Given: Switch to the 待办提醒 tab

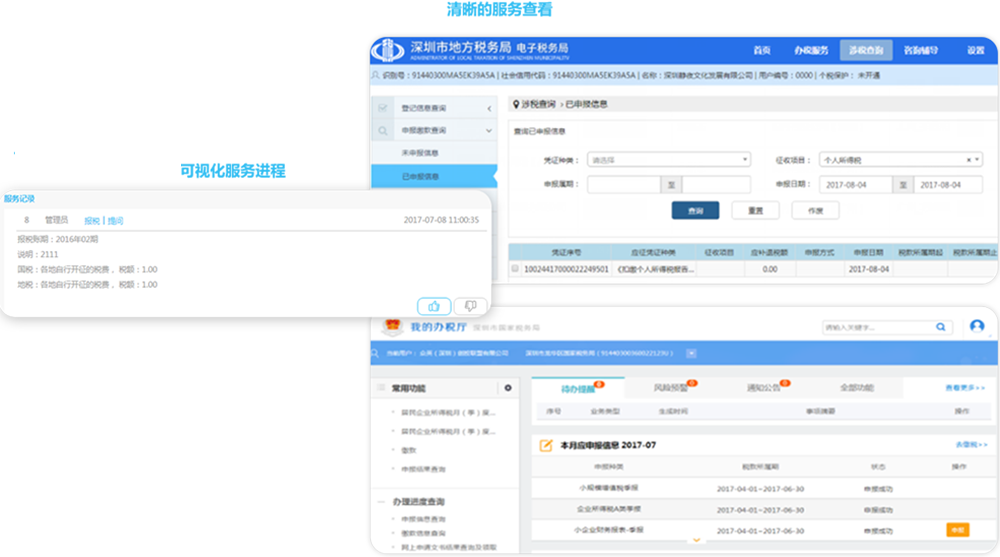Looking at the screenshot, I should [578, 388].
